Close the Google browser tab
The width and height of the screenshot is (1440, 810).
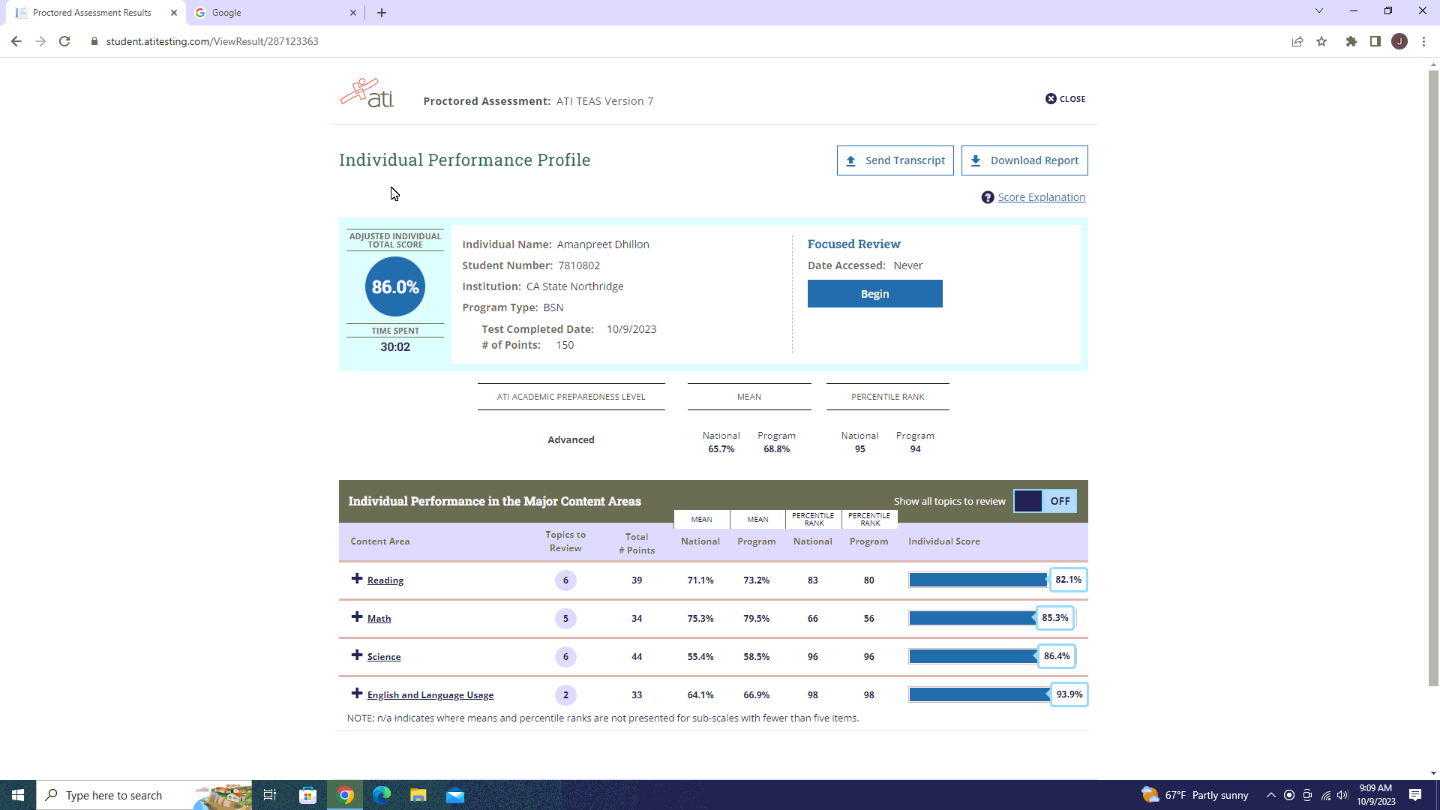click(x=353, y=13)
